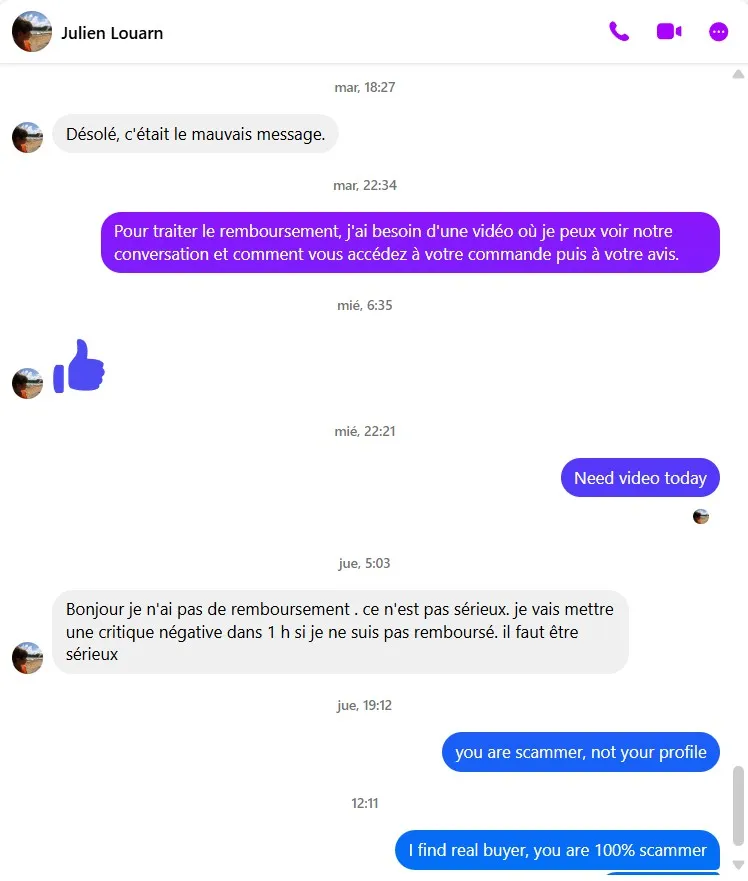The width and height of the screenshot is (748, 881).
Task: Click the seen-by avatar under Need video today
Action: (700, 516)
